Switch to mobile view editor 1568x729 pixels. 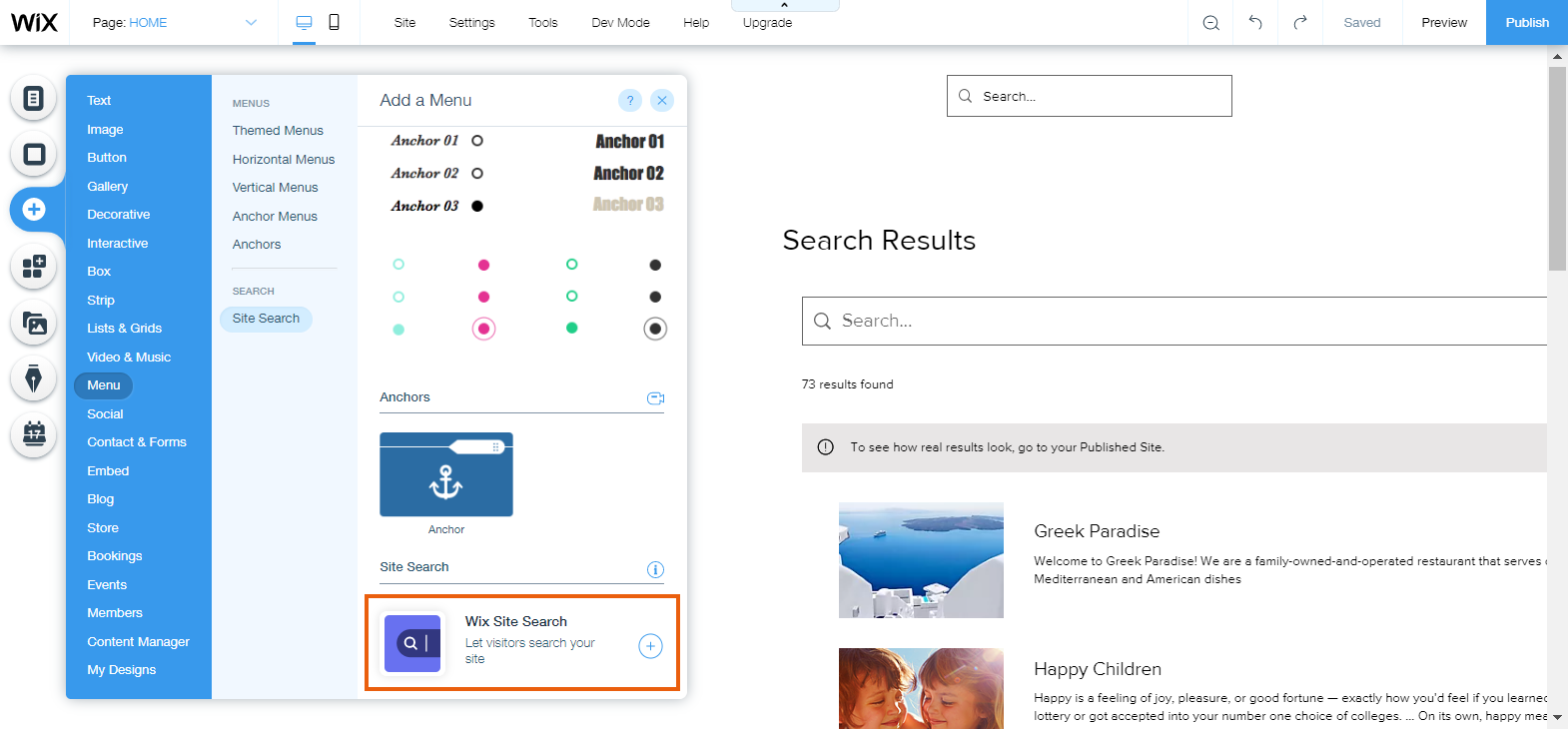pyautogui.click(x=335, y=22)
